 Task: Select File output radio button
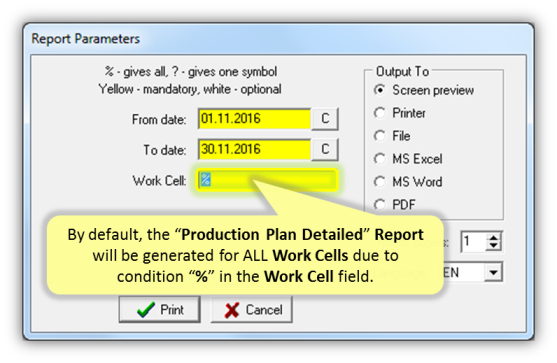[380, 136]
